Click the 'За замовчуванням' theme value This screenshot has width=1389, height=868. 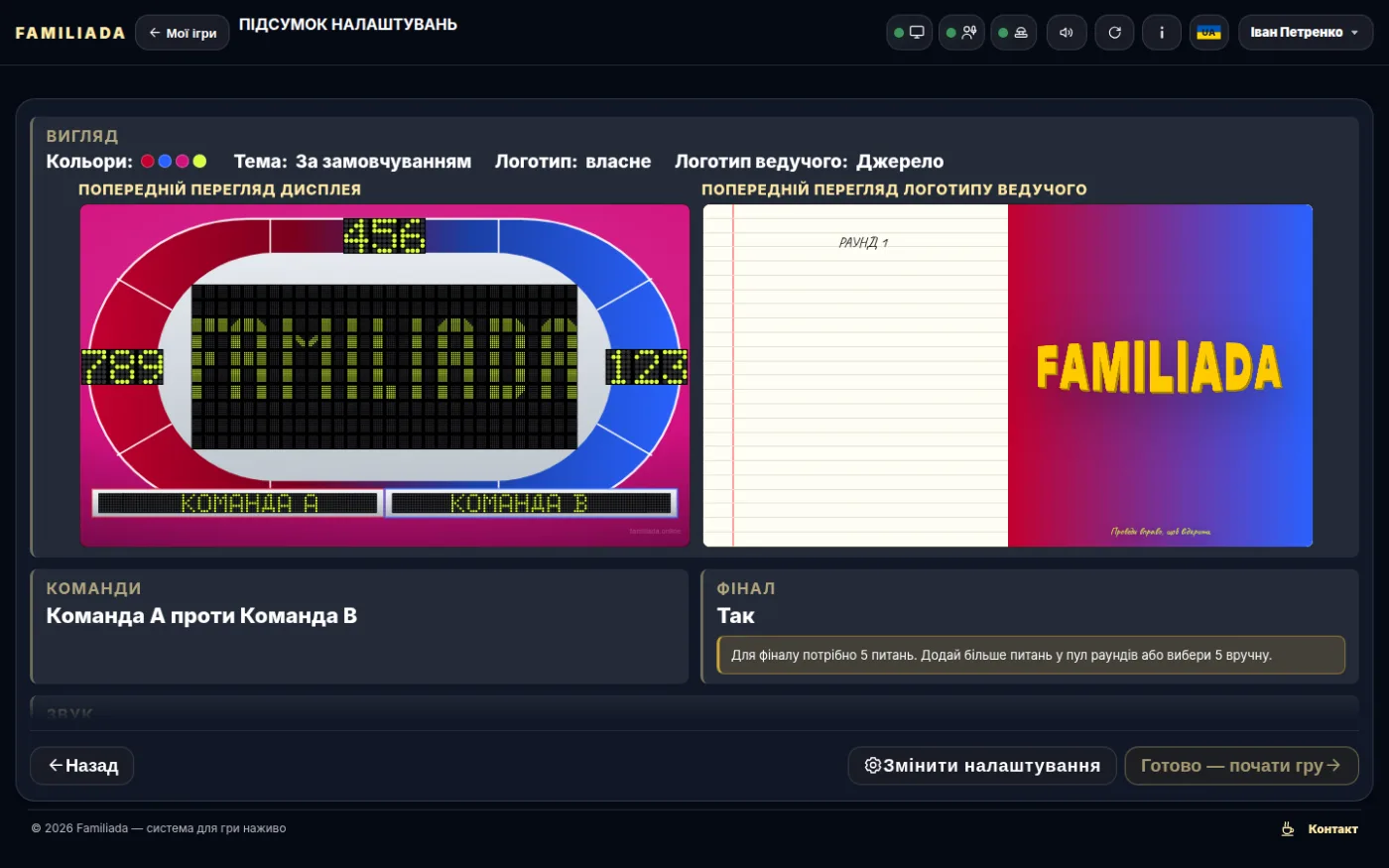(383, 162)
